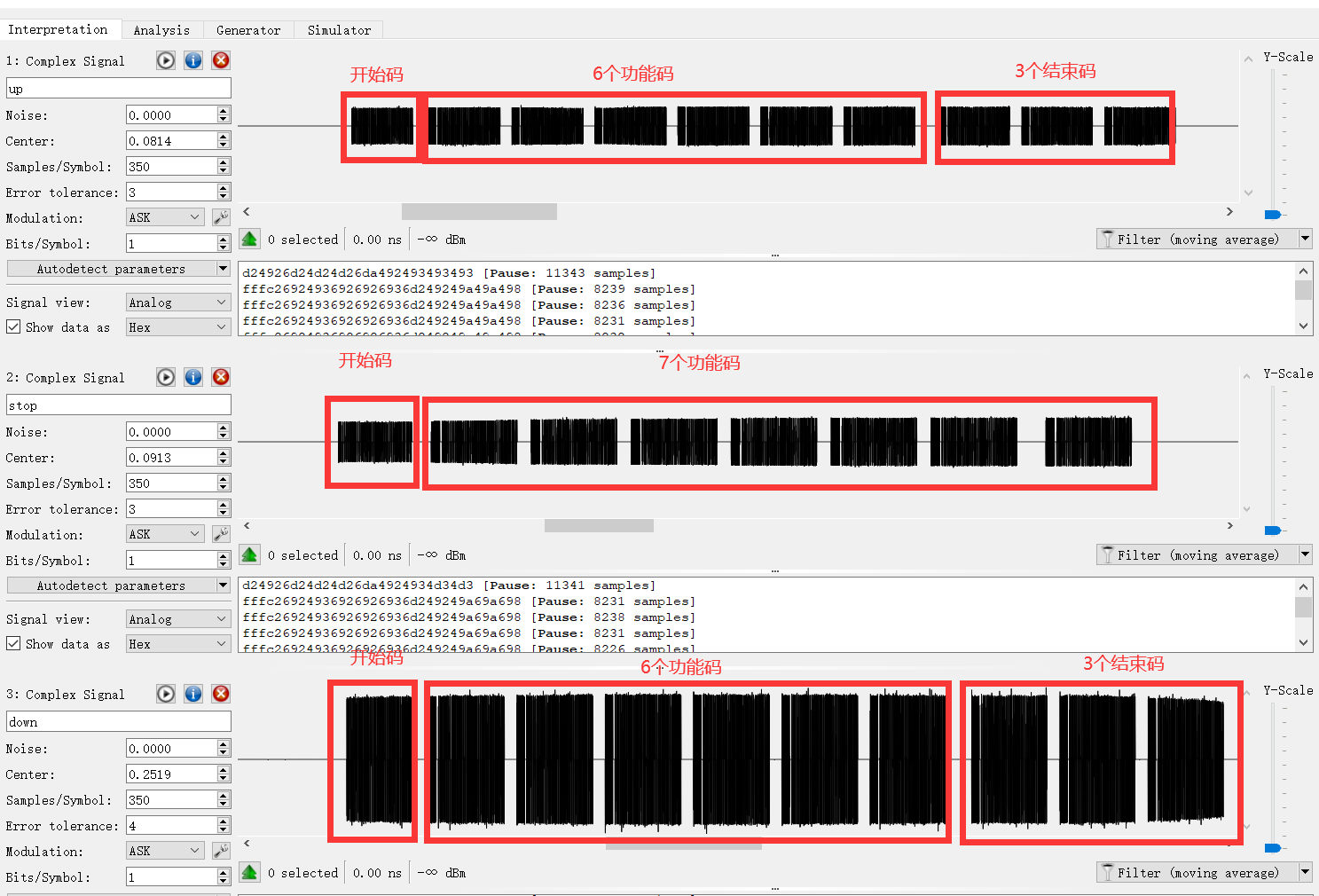This screenshot has height=896, width=1319.
Task: Open modulation settings wrench for signal 1
Action: [221, 217]
